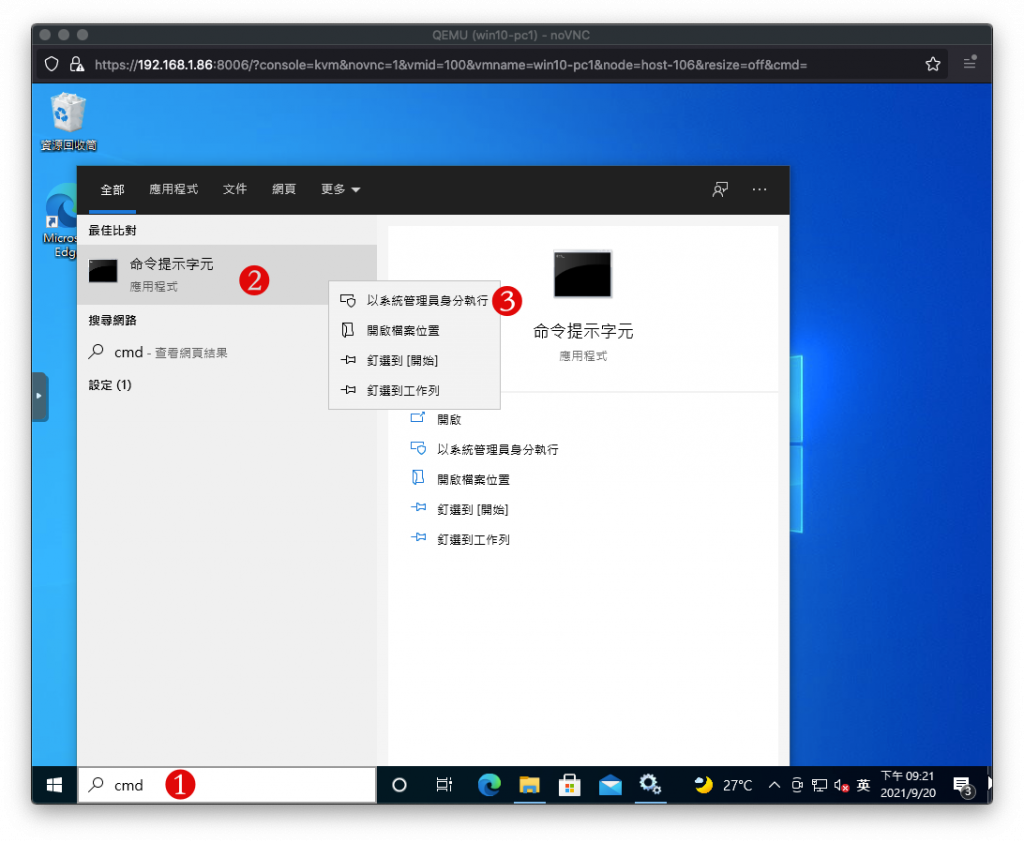1024x843 pixels.
Task: Open Cortana circle icon on taskbar
Action: (399, 785)
